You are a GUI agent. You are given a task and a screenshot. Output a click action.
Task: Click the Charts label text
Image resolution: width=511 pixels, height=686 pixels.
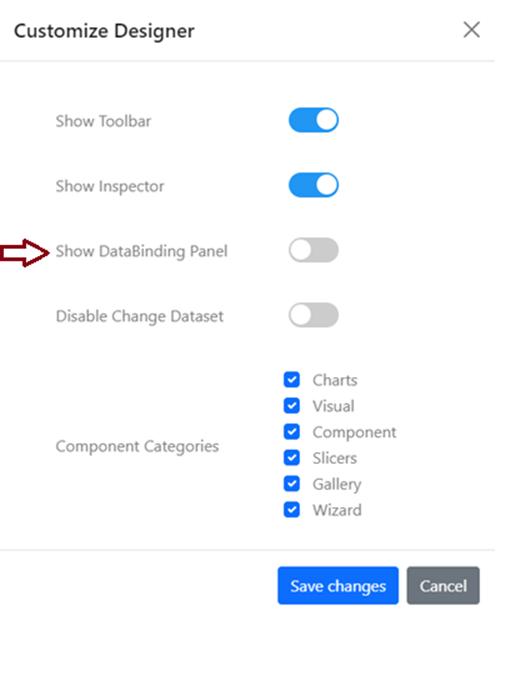click(x=335, y=380)
